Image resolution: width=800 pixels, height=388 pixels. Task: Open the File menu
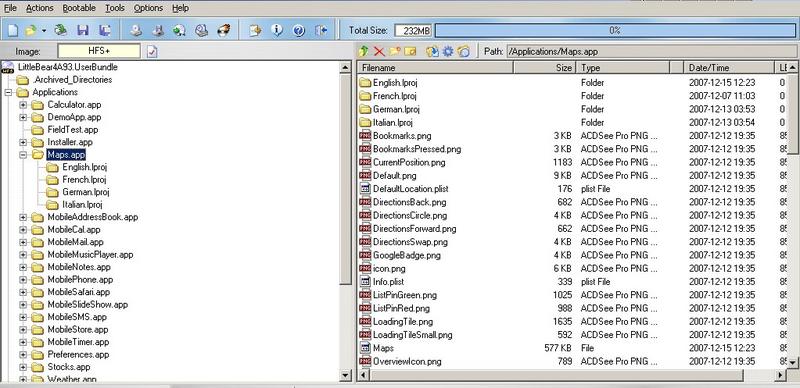[x=10, y=8]
